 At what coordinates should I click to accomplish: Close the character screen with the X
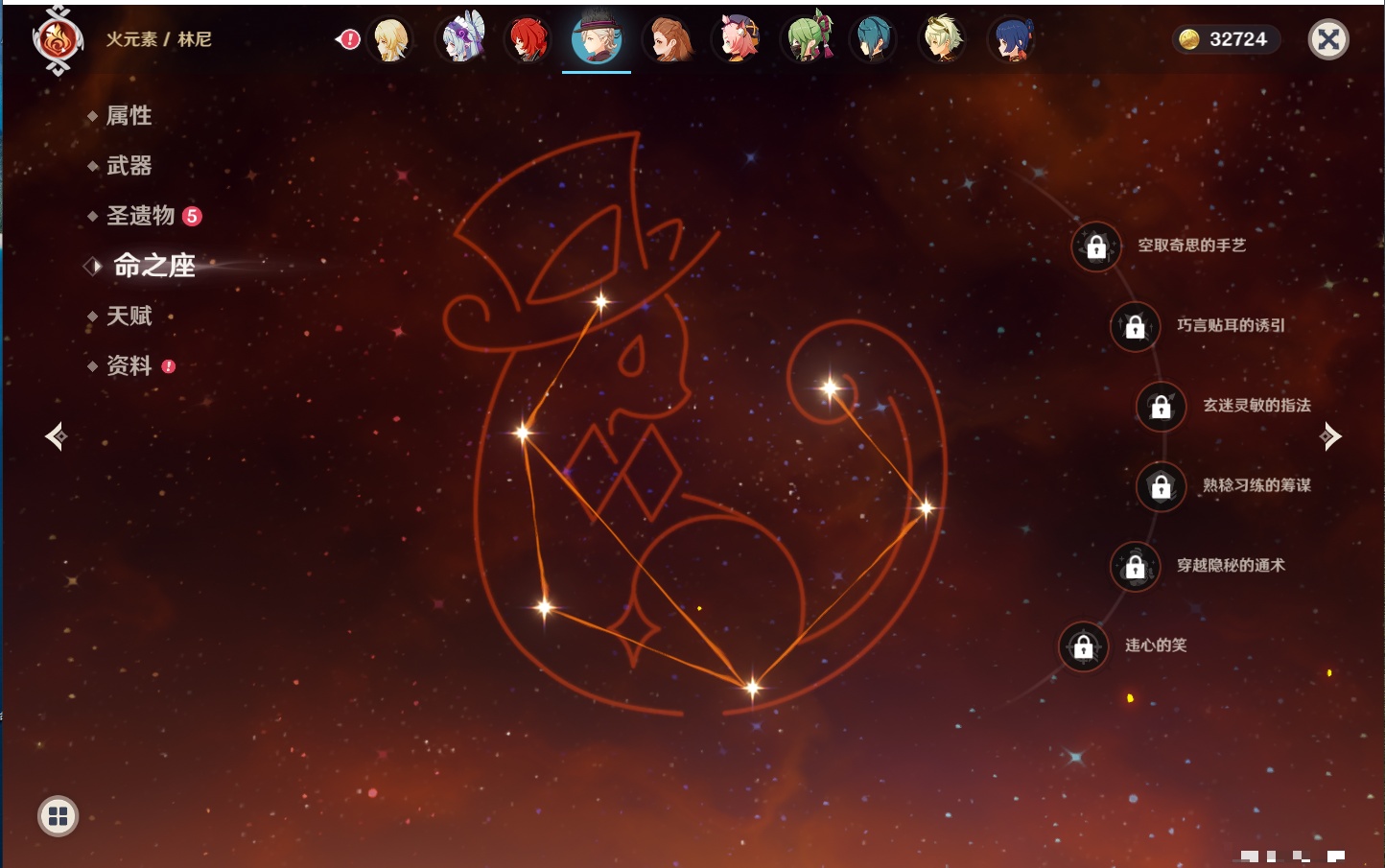click(x=1328, y=39)
